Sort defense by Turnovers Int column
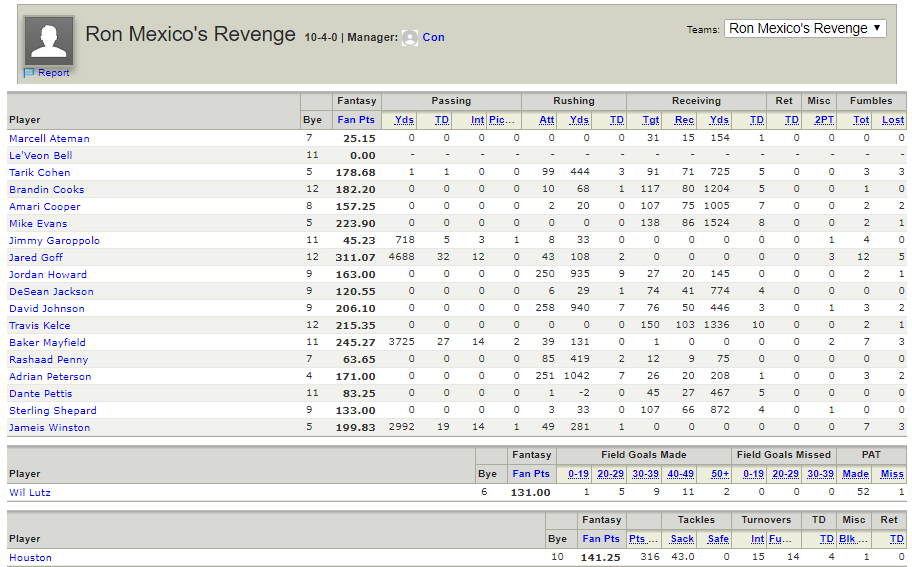This screenshot has height=567, width=912. click(x=757, y=539)
